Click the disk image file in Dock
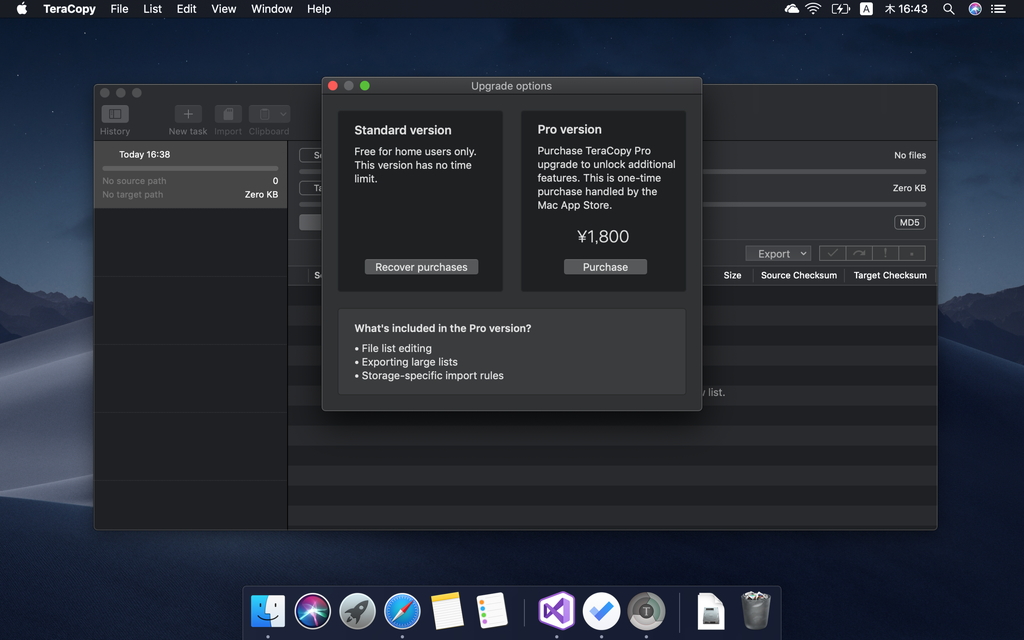The height and width of the screenshot is (640, 1024). [711, 611]
